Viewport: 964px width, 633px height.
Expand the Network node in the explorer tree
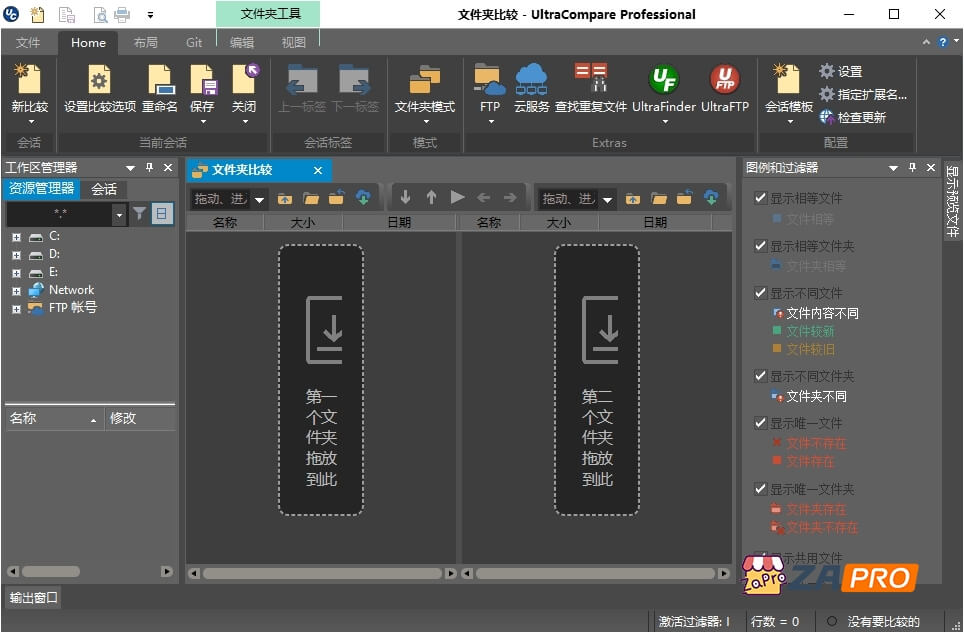coord(17,290)
